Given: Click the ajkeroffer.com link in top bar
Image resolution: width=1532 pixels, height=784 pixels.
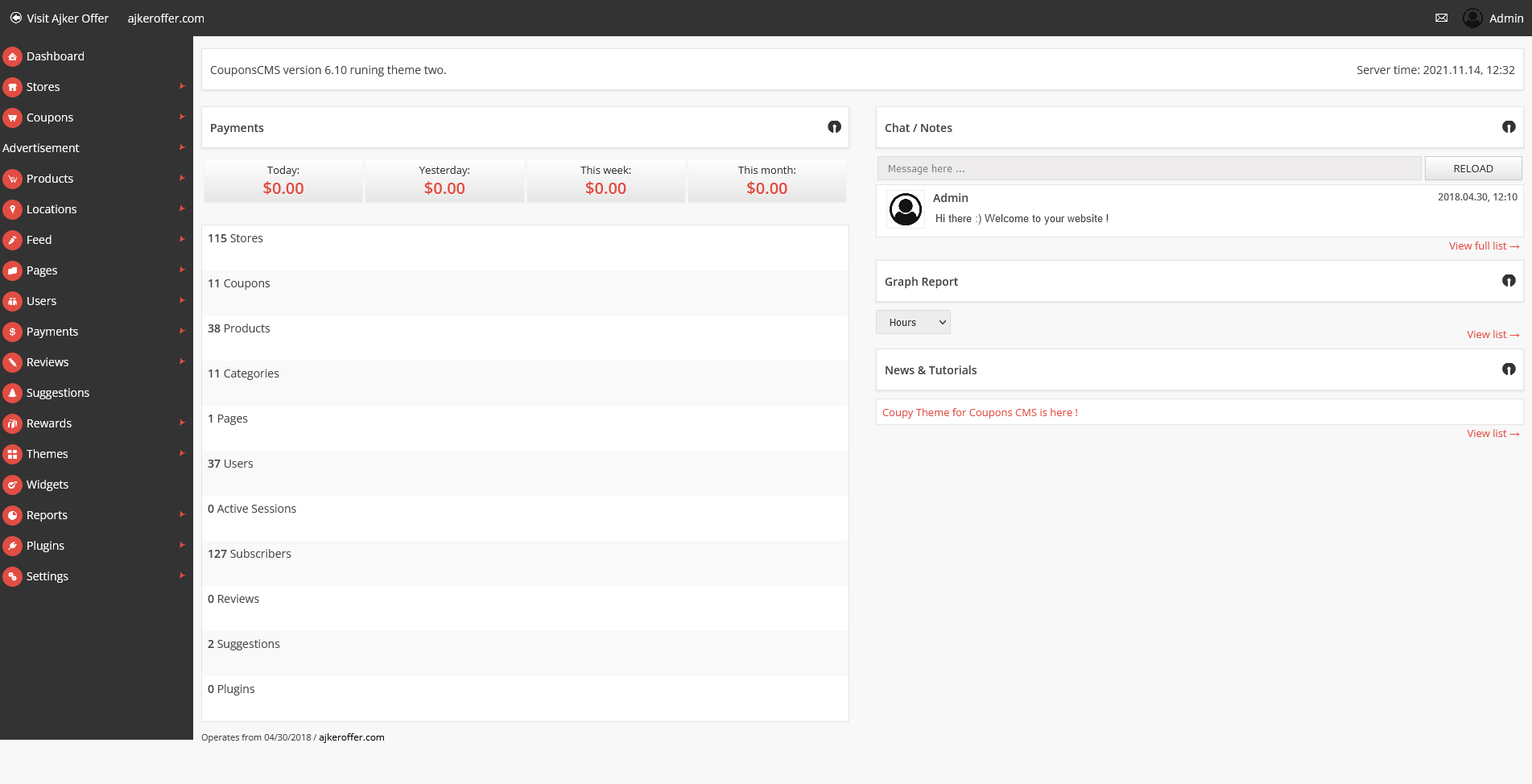Looking at the screenshot, I should 166,19.
